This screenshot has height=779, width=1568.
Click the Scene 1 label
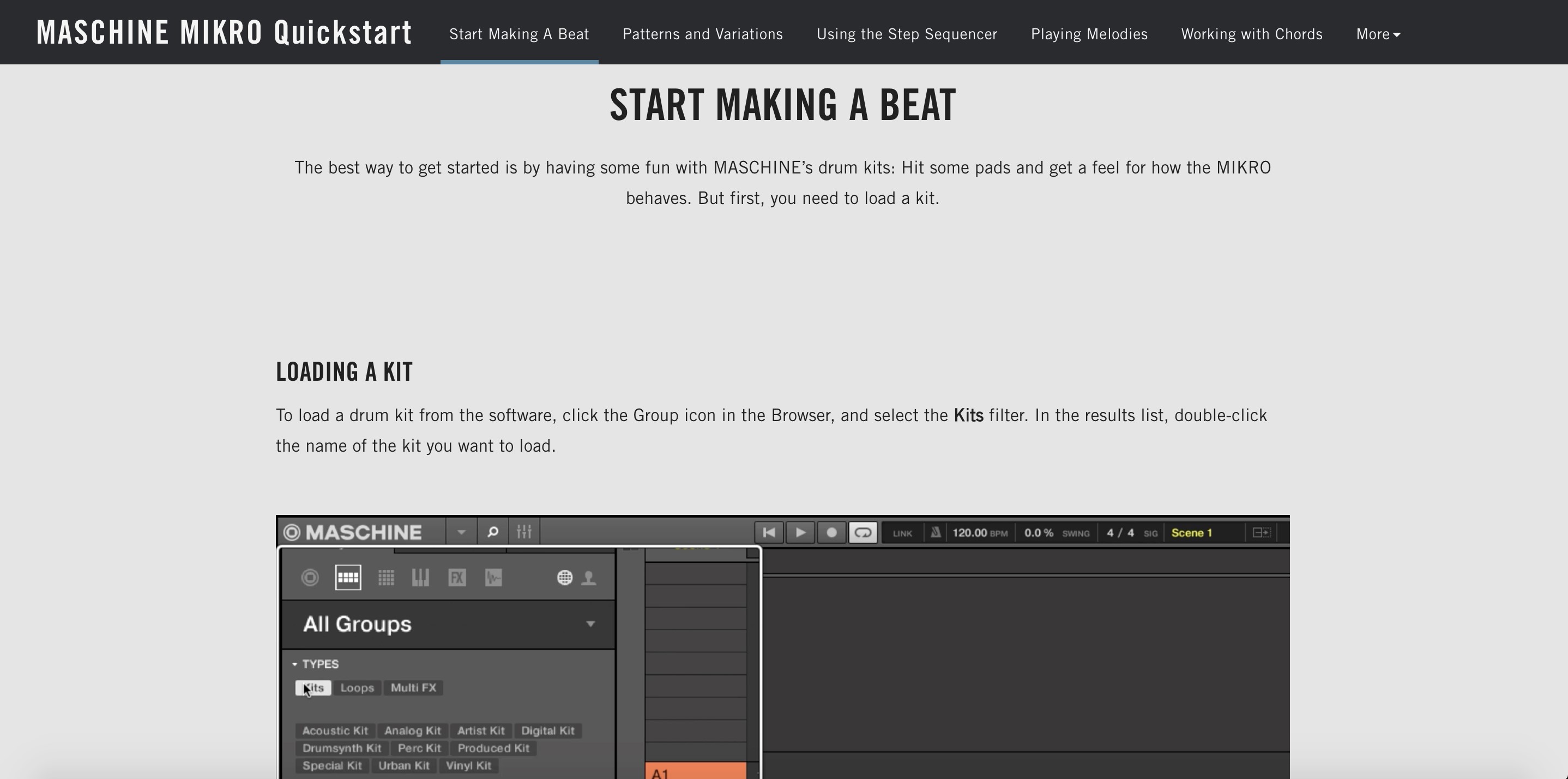pyautogui.click(x=1192, y=533)
